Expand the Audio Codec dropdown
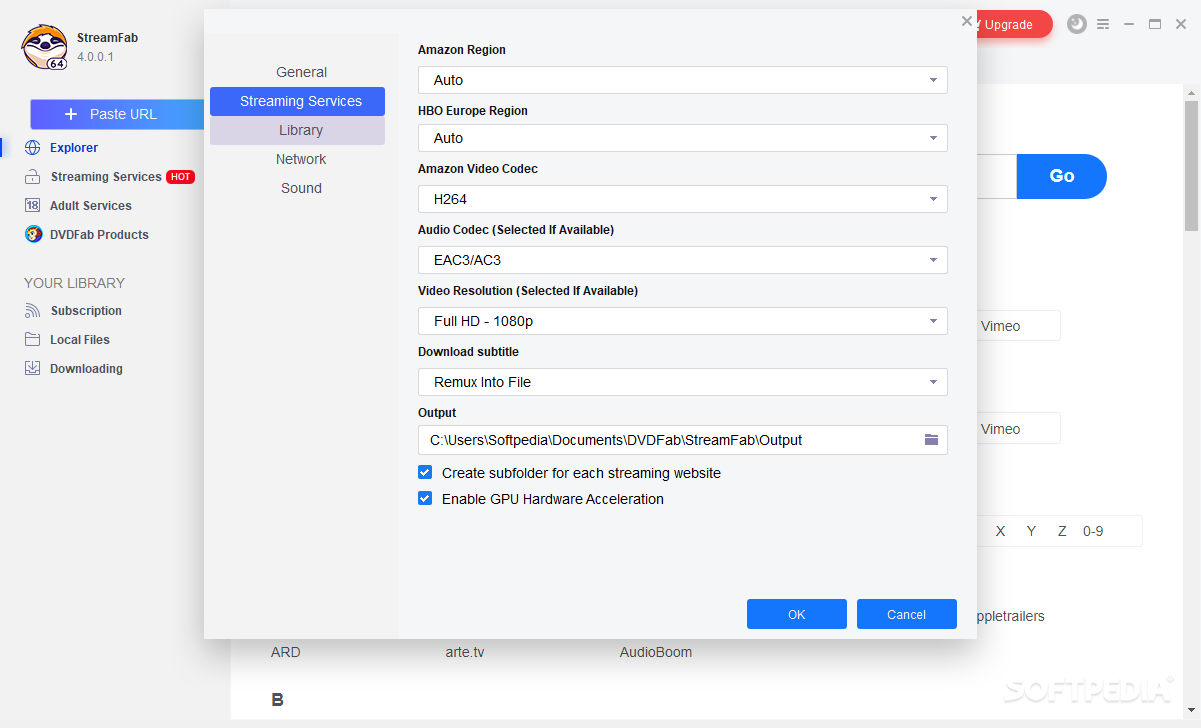Viewport: 1201px width, 728px height. click(682, 260)
